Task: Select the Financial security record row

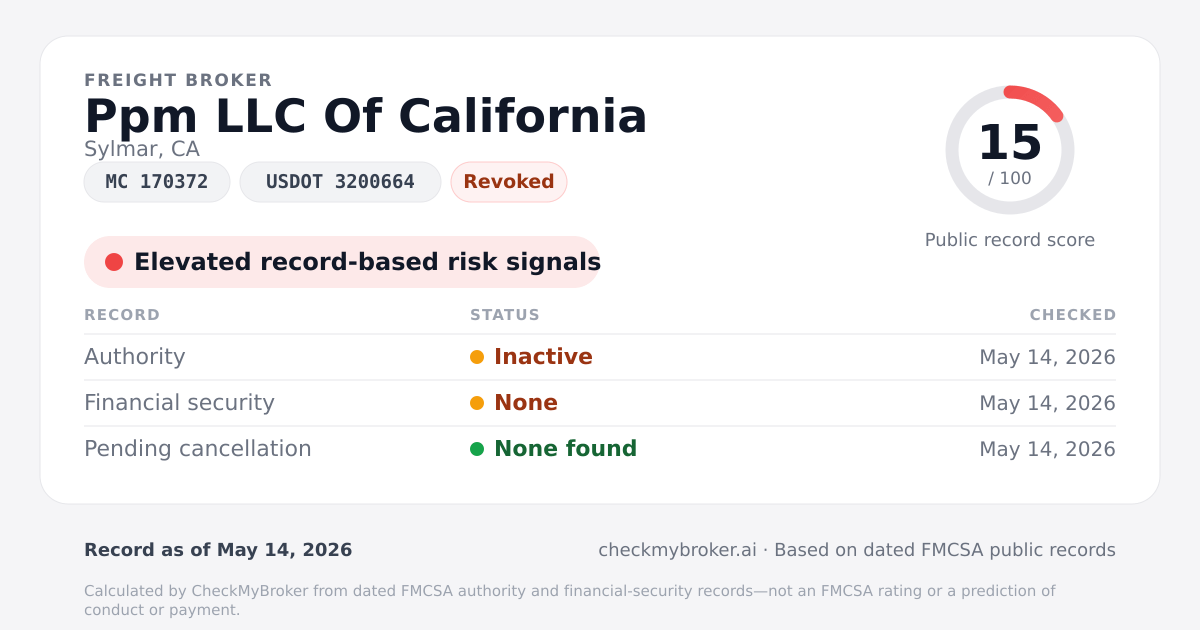Action: (600, 403)
